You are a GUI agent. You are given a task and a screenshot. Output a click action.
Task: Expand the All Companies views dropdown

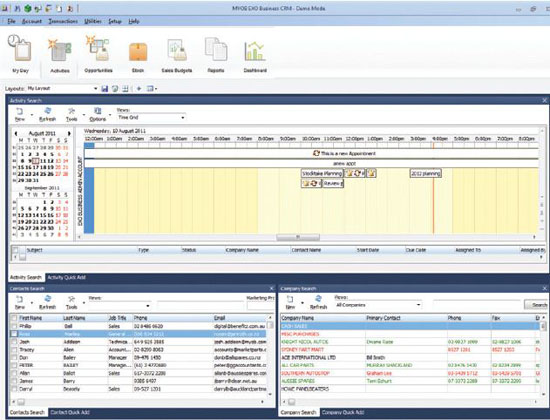point(418,305)
